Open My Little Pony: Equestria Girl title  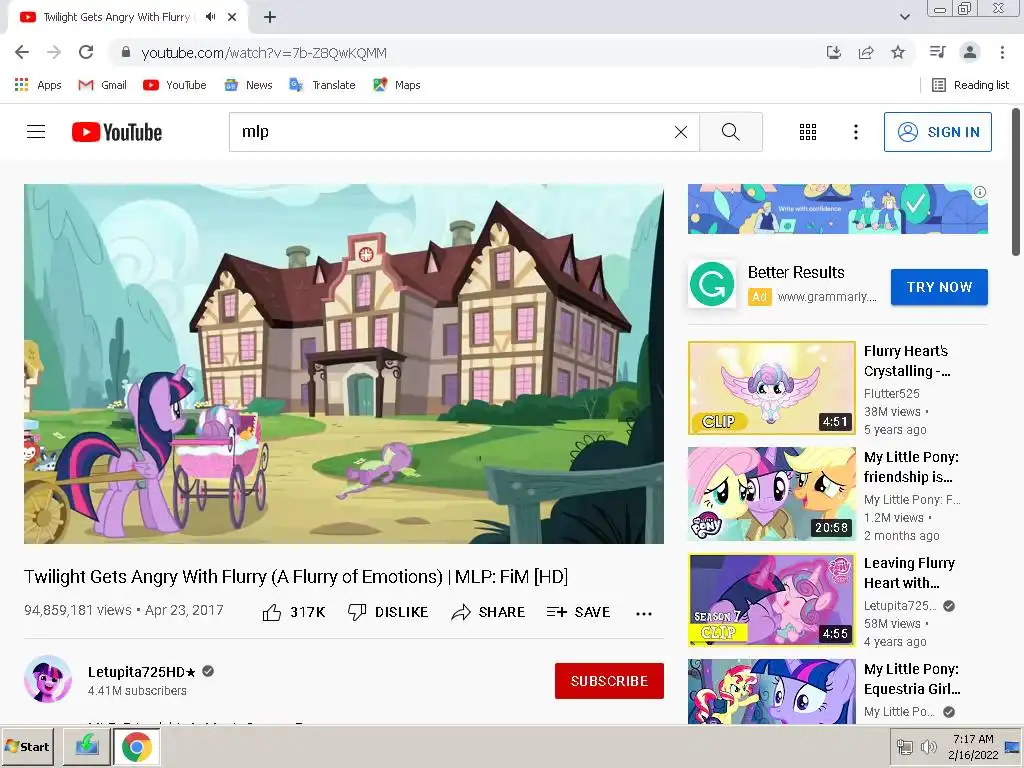tap(912, 679)
